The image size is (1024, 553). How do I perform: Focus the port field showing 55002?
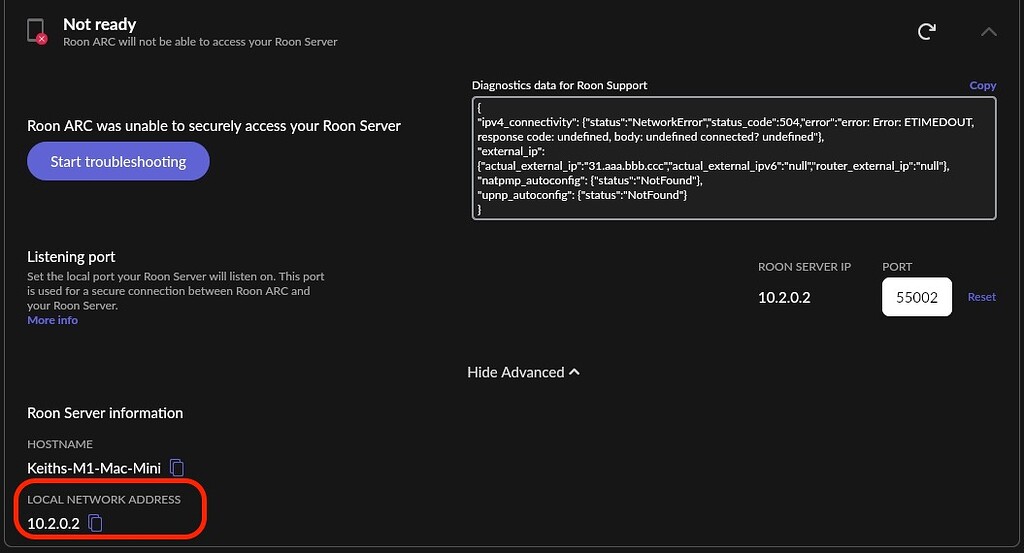click(x=916, y=297)
